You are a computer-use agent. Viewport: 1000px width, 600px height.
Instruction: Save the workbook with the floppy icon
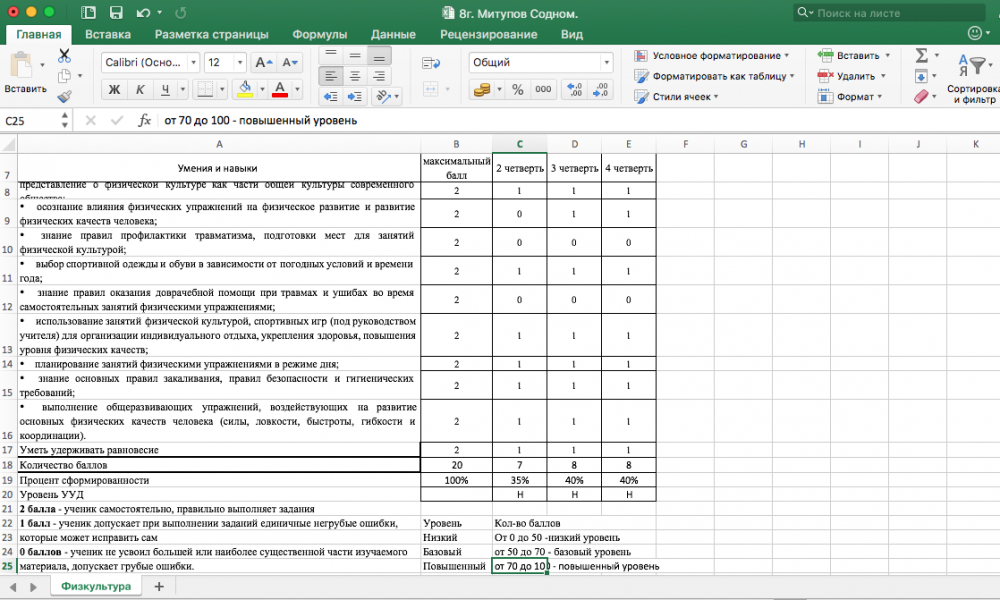point(116,13)
